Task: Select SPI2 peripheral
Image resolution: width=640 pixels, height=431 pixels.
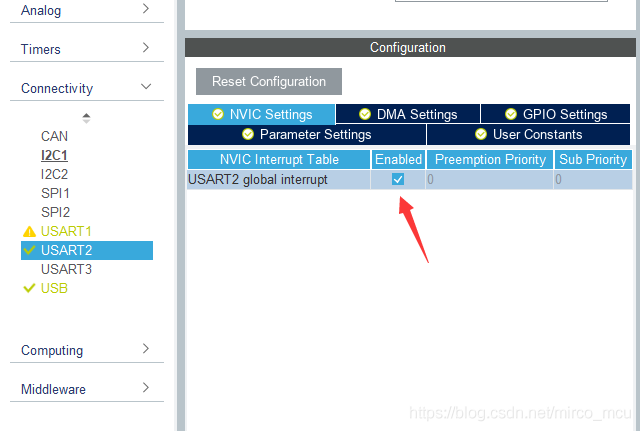Action: pos(55,212)
